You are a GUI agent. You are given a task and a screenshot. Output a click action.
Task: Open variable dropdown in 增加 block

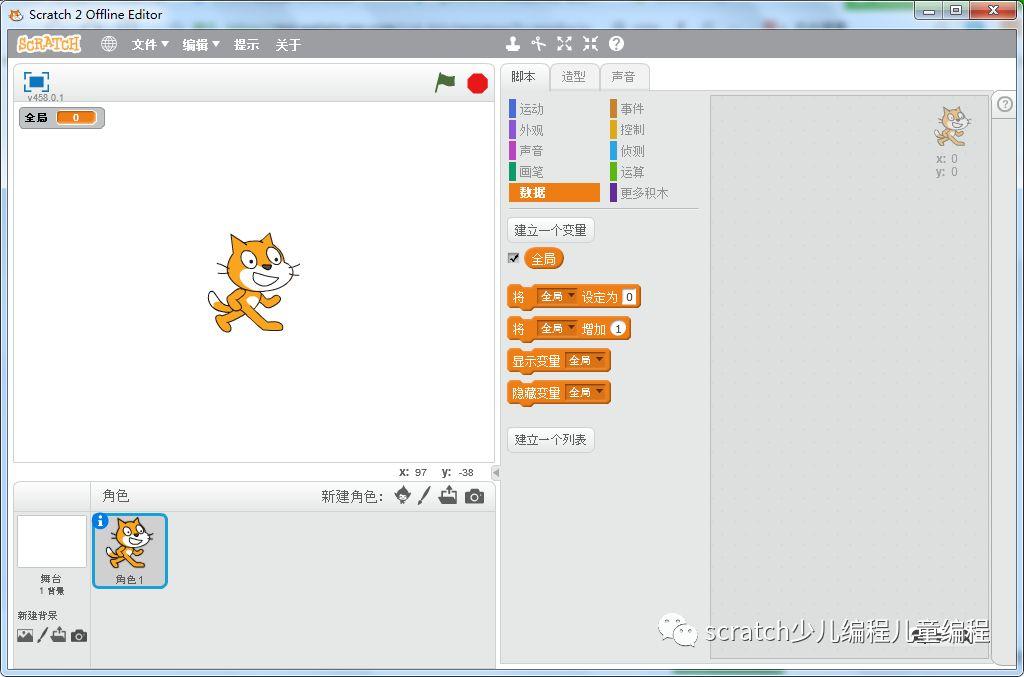[x=557, y=328]
